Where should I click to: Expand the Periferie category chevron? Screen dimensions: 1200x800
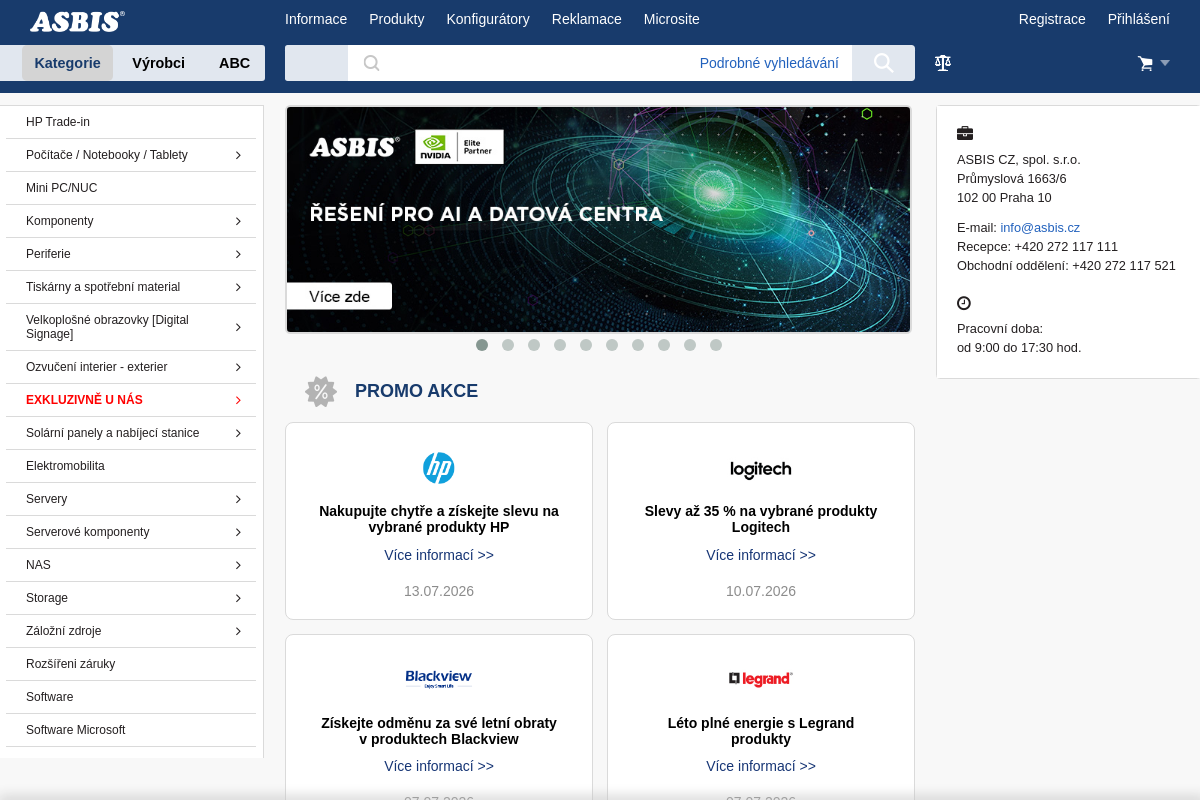238,254
